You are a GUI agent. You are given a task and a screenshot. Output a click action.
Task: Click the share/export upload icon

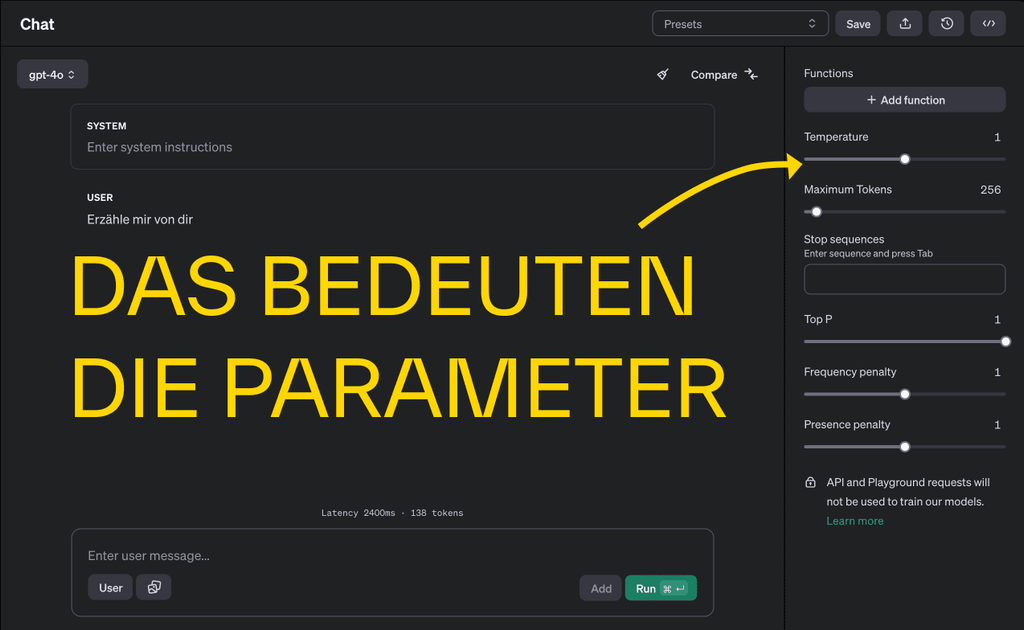coord(905,24)
